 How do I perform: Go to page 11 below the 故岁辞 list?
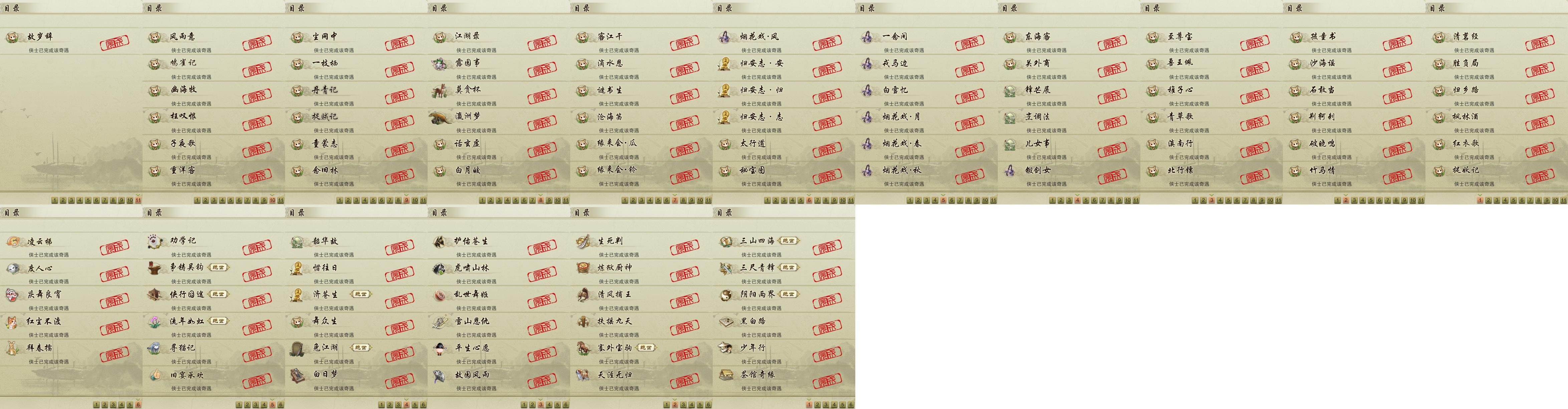[x=138, y=200]
